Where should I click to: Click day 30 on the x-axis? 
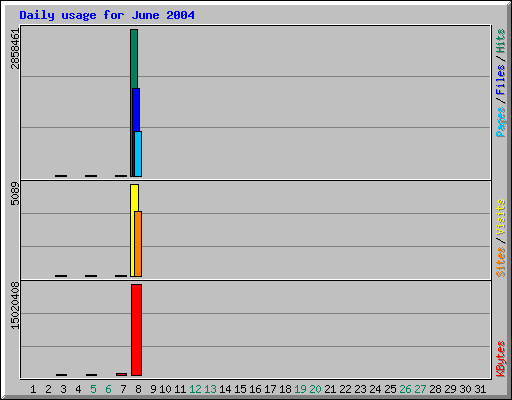[x=465, y=389]
